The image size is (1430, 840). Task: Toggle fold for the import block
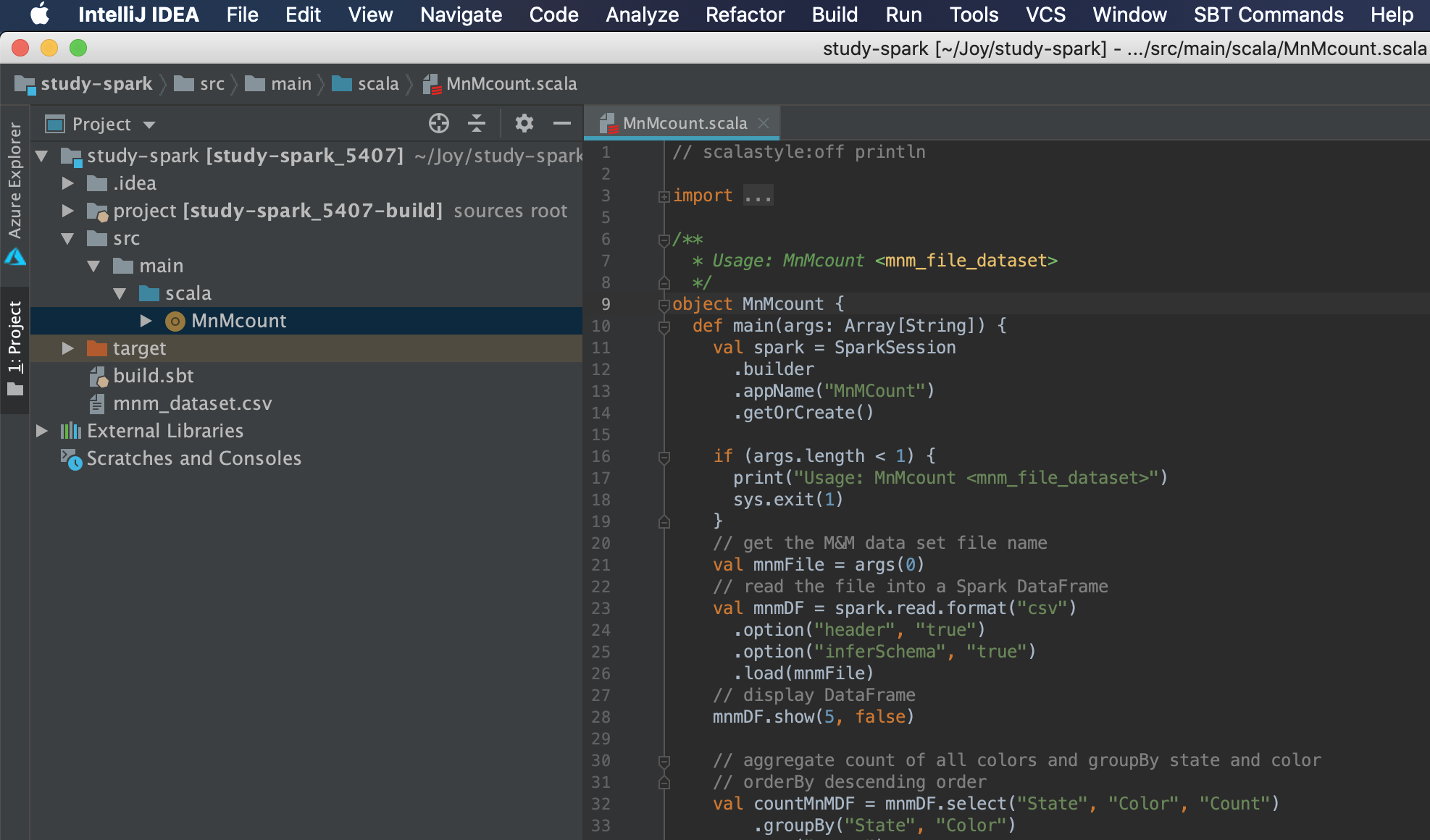pyautogui.click(x=664, y=196)
